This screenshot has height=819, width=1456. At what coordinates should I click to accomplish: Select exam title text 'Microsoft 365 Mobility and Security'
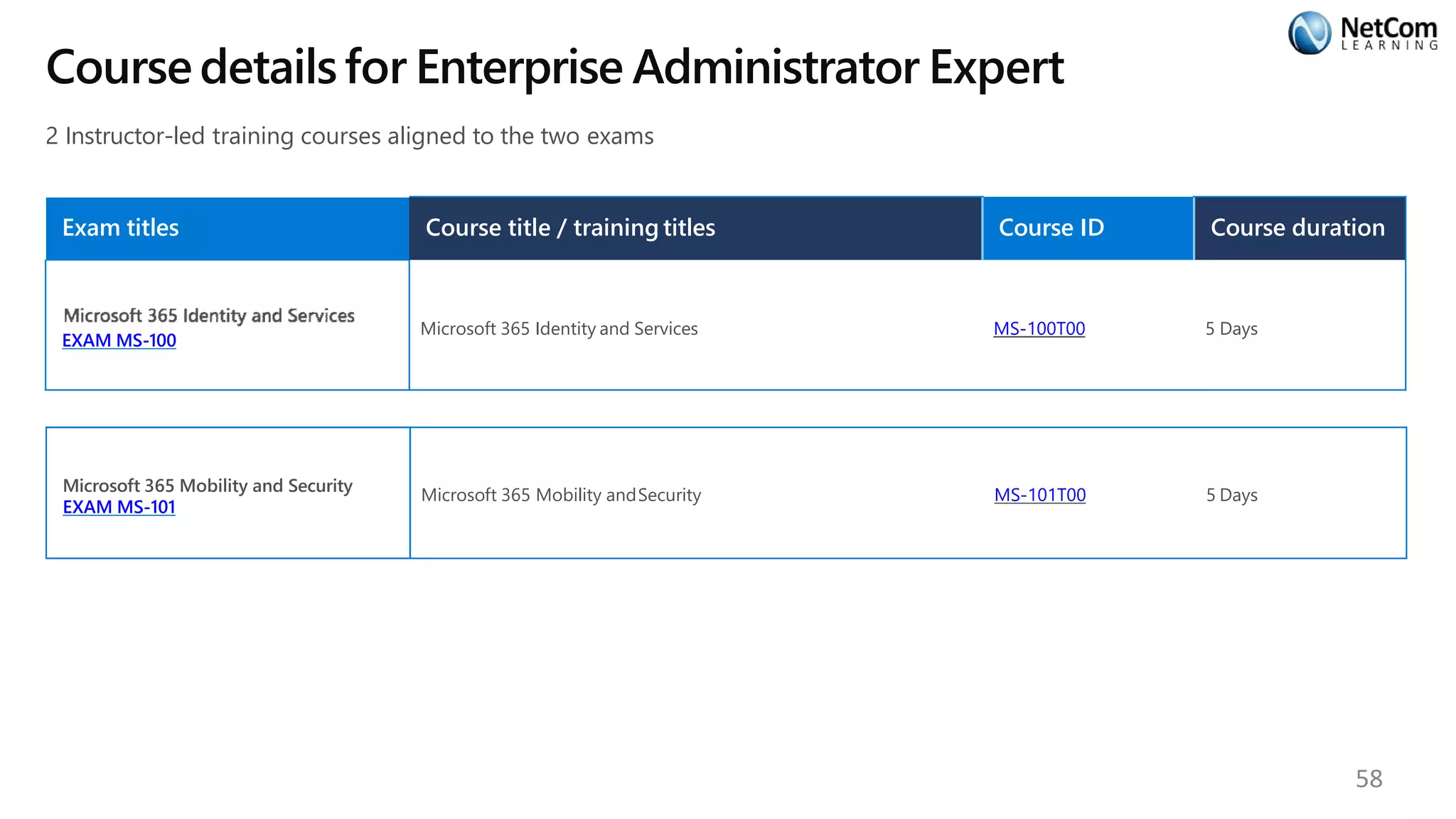[208, 486]
